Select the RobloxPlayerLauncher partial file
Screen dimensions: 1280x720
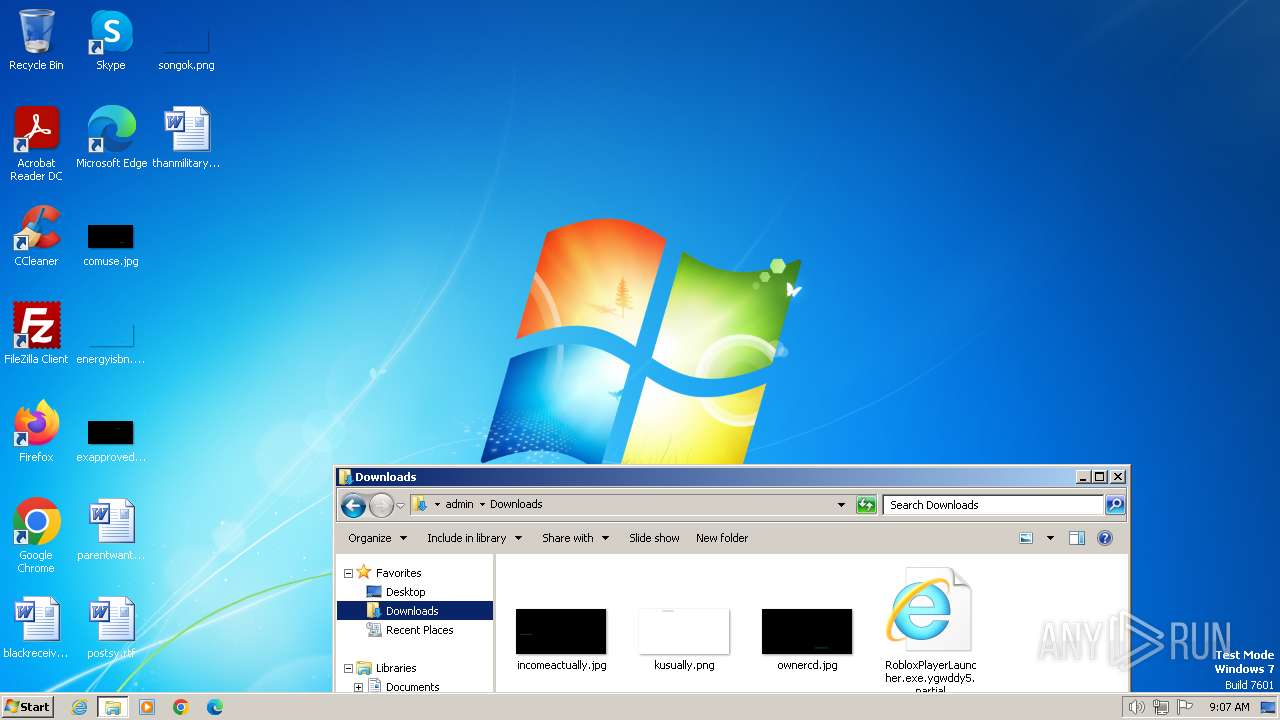[x=930, y=630]
